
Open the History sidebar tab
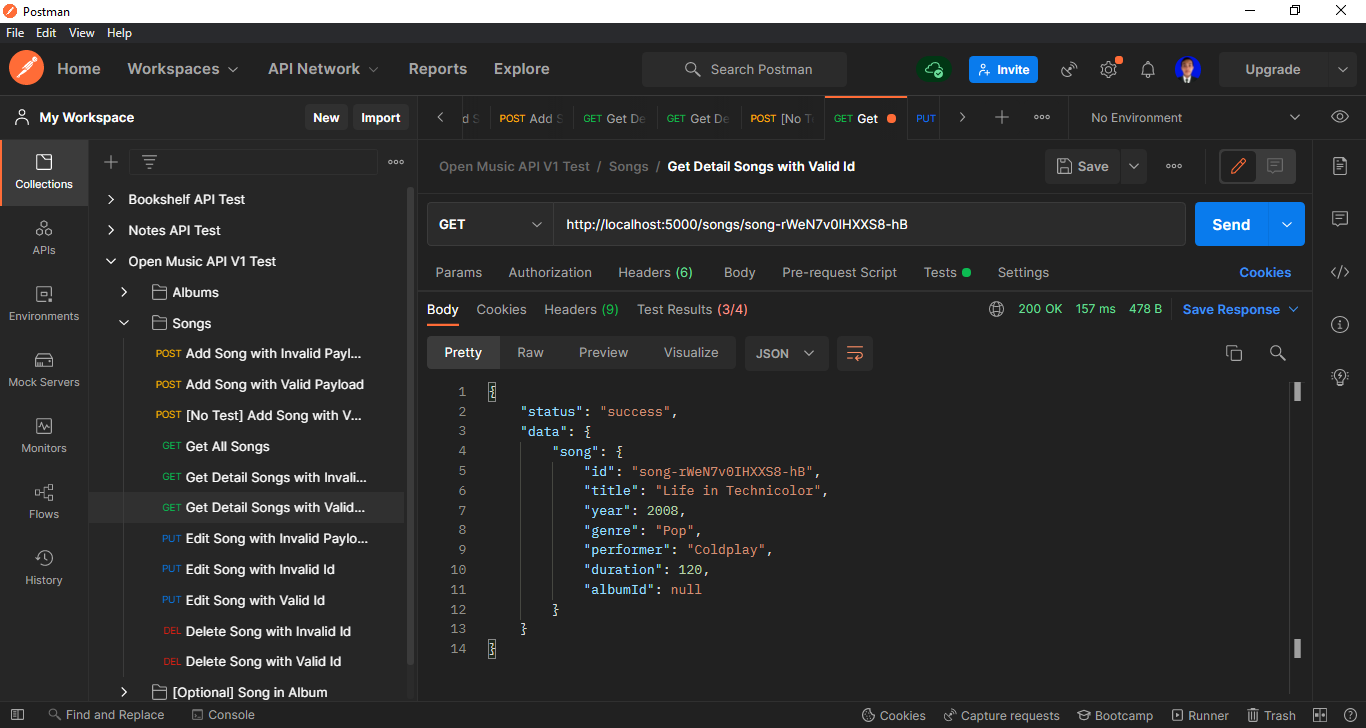(x=44, y=568)
